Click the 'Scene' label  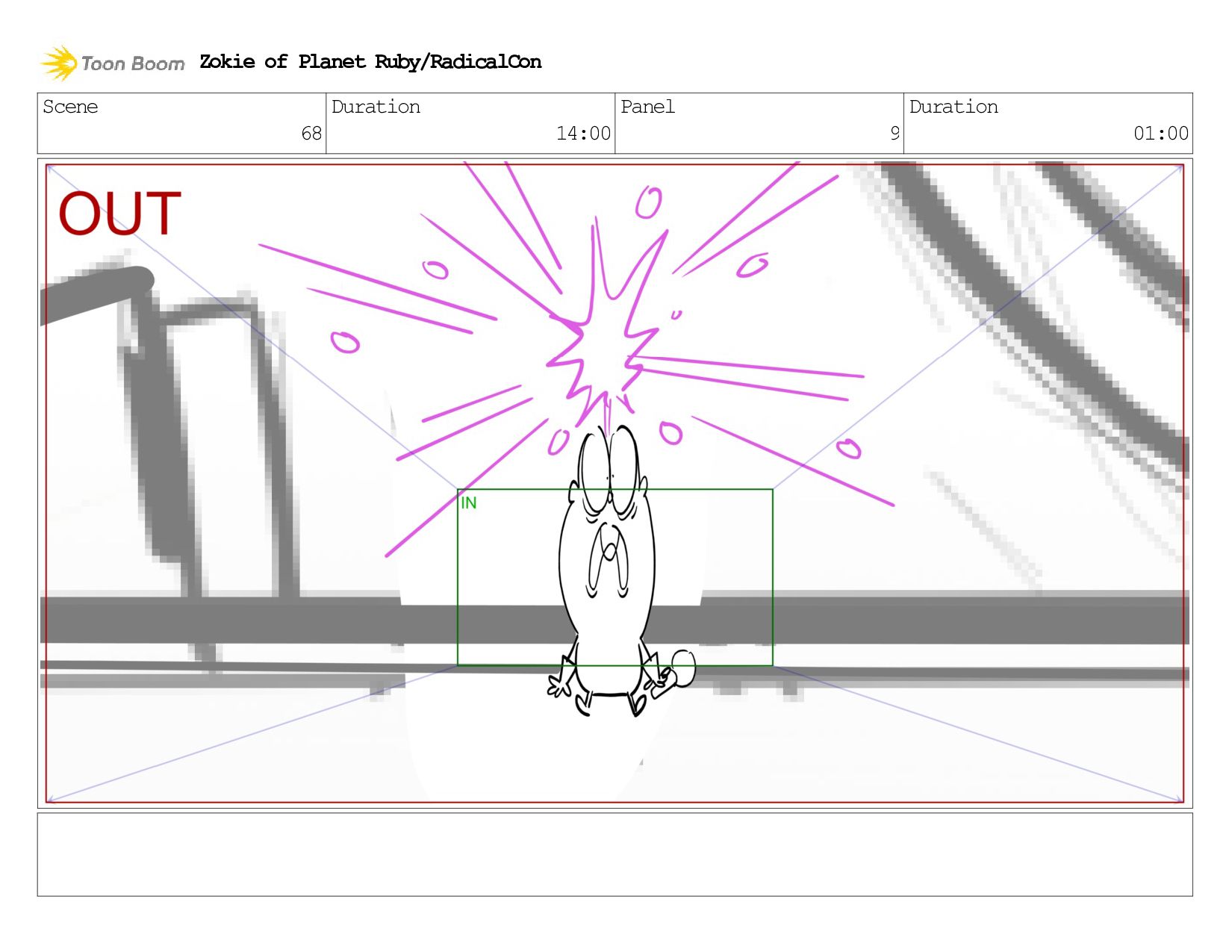click(70, 107)
